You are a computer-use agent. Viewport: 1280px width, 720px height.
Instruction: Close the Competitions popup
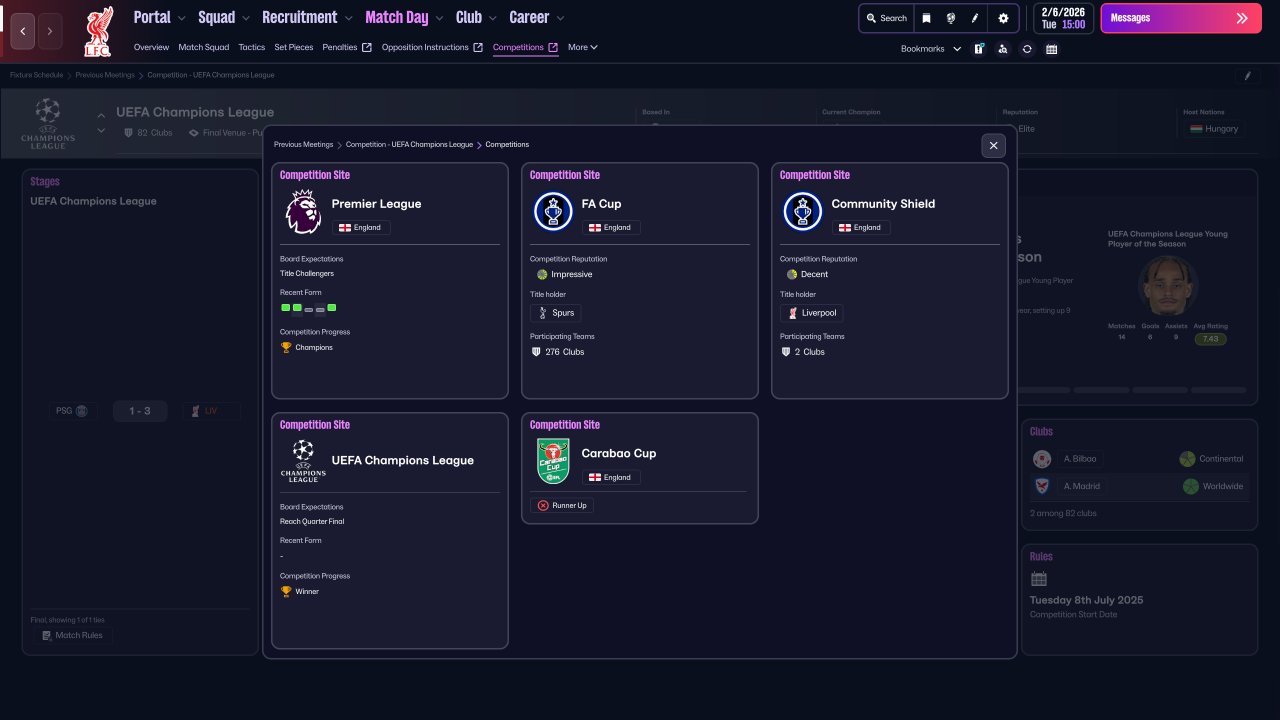tap(993, 145)
